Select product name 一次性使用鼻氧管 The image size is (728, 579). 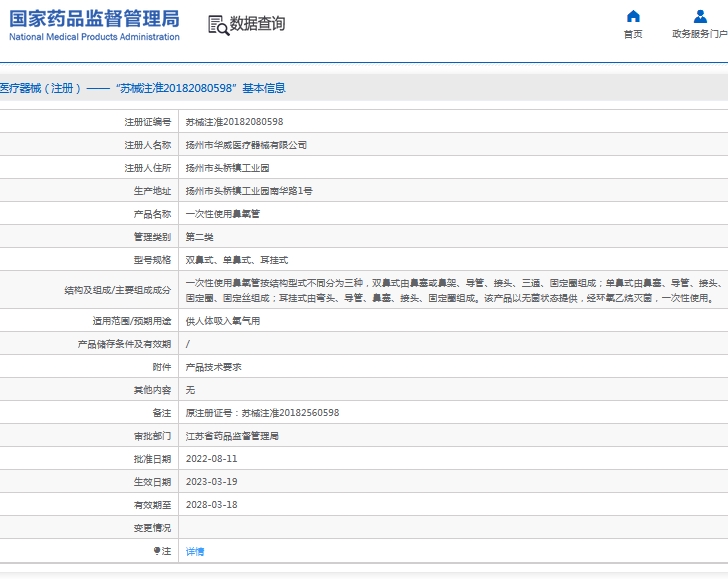[x=223, y=214]
